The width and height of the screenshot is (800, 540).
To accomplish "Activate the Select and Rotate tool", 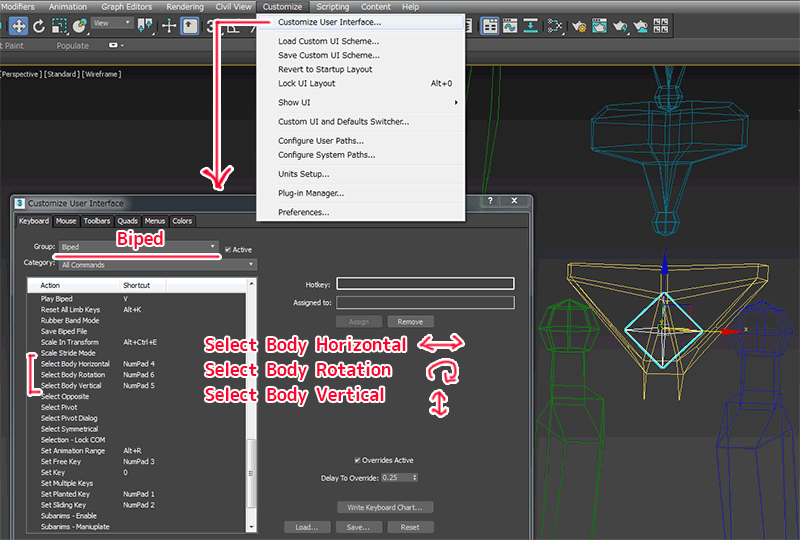I will [39, 26].
